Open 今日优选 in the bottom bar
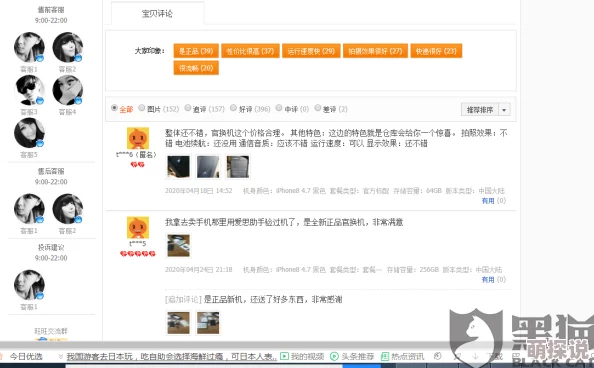The image size is (594, 368). pyautogui.click(x=26, y=356)
